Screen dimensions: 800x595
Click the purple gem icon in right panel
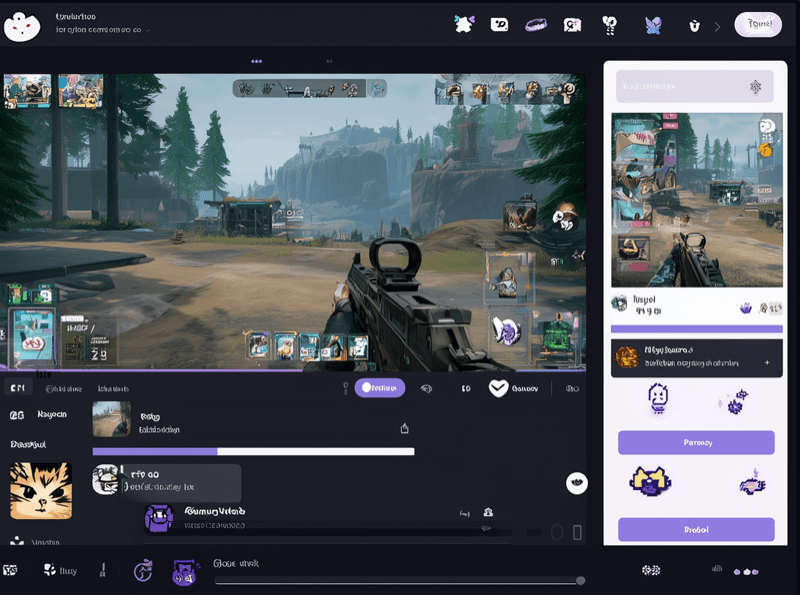746,308
